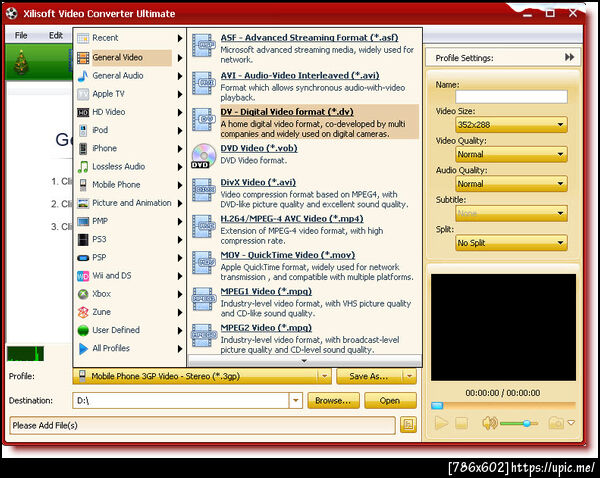Click the PSP handheld icon

83,258
